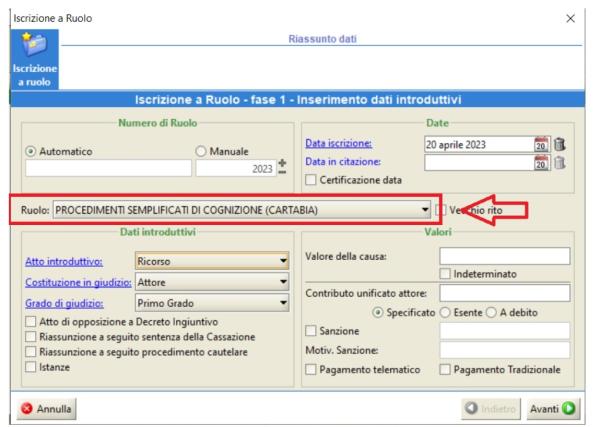Mark value as Indeterminato
The width and height of the screenshot is (600, 427).
[445, 274]
